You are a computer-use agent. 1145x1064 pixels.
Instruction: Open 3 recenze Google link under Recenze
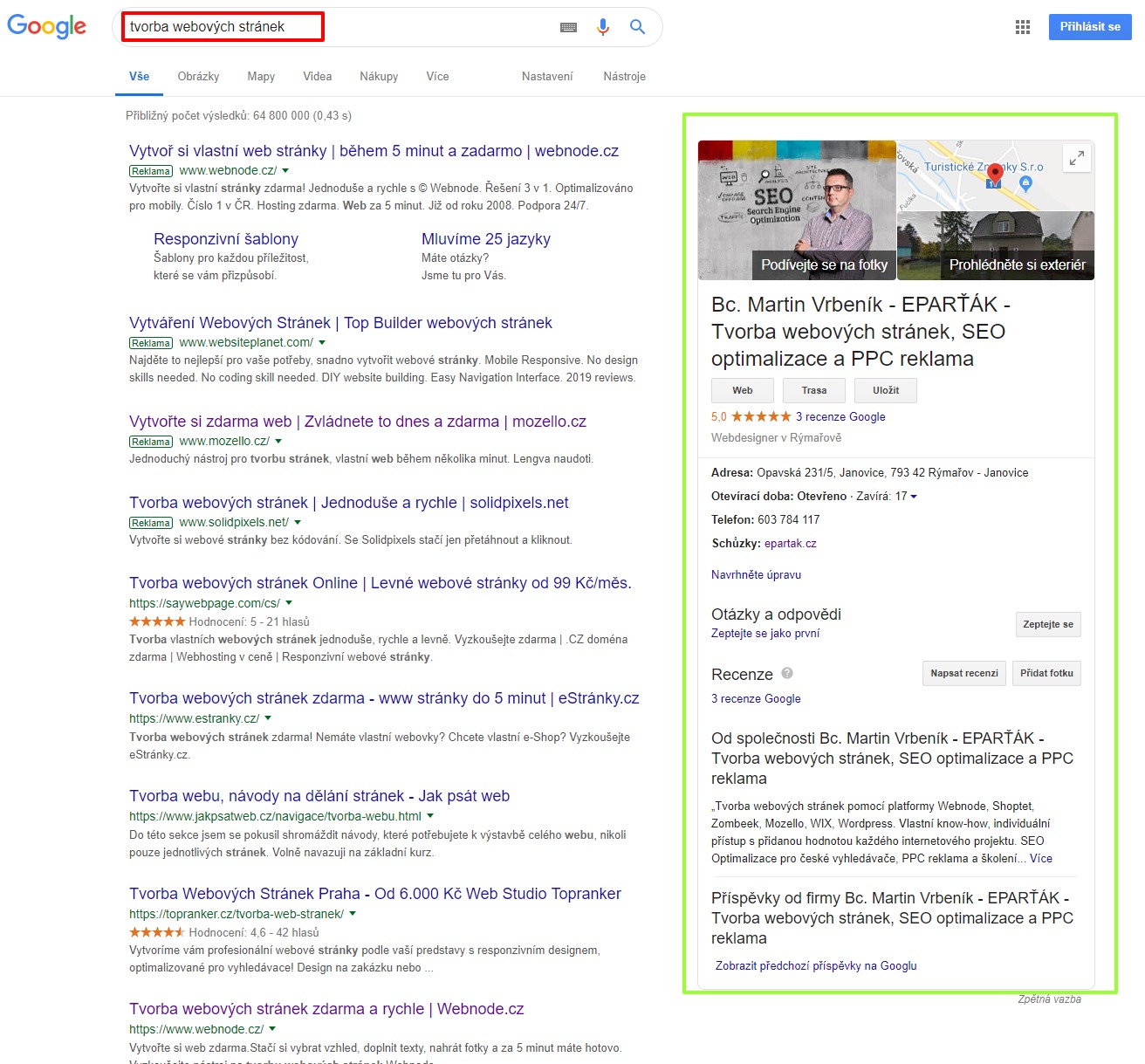pyautogui.click(x=756, y=698)
